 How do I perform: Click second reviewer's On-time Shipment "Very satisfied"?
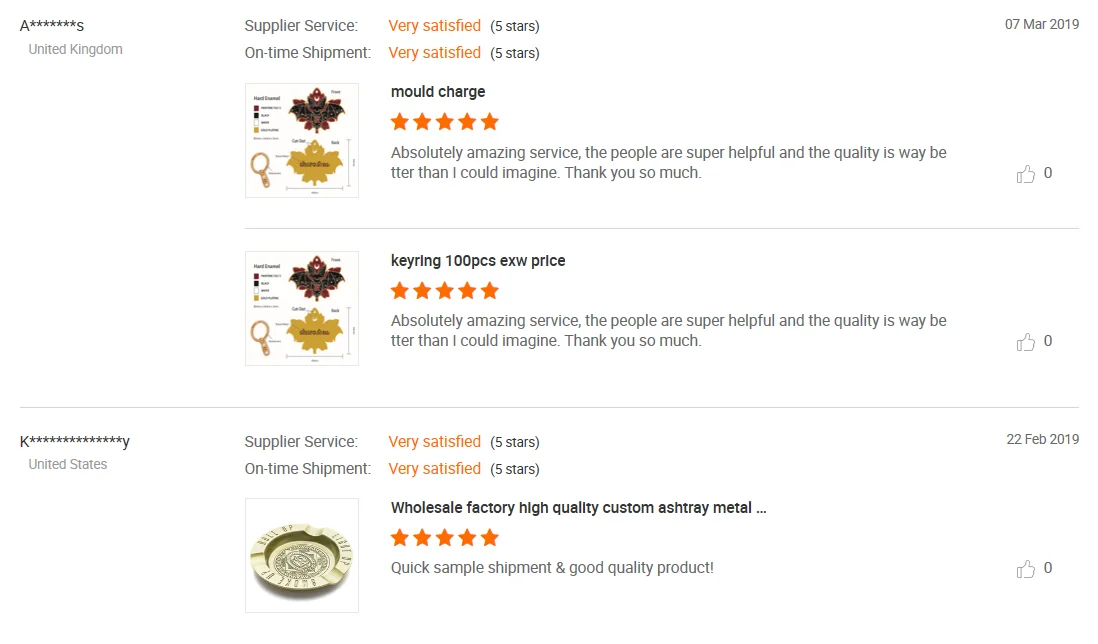434,469
